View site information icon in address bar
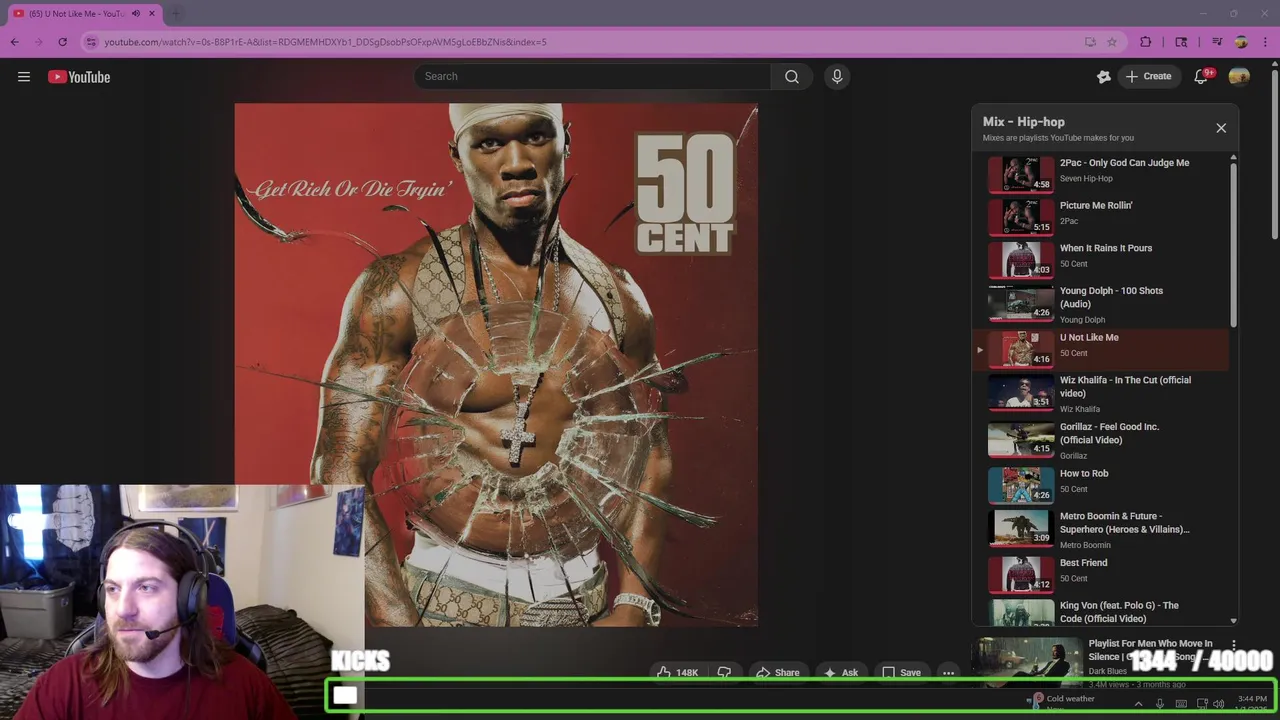The width and height of the screenshot is (1280, 720). (x=91, y=42)
